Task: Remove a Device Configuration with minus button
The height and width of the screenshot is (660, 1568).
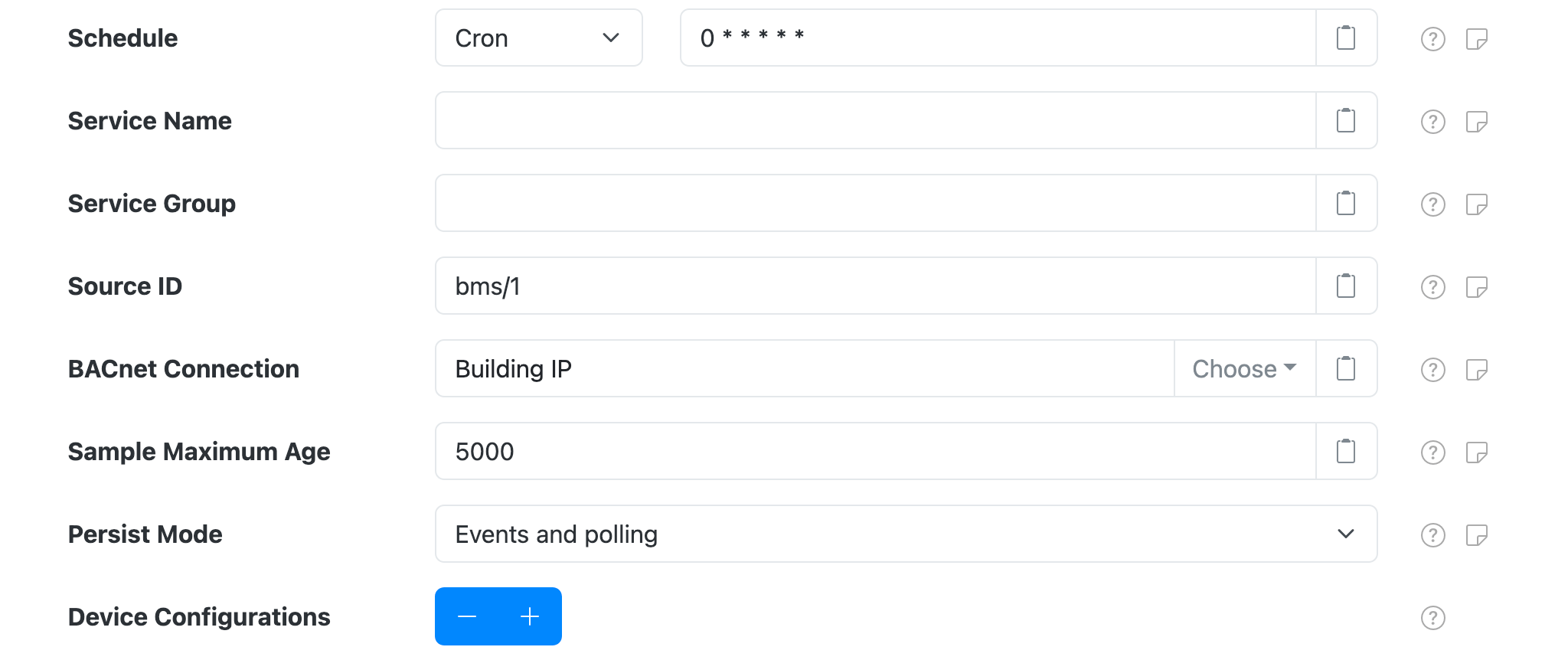Action: (x=468, y=616)
